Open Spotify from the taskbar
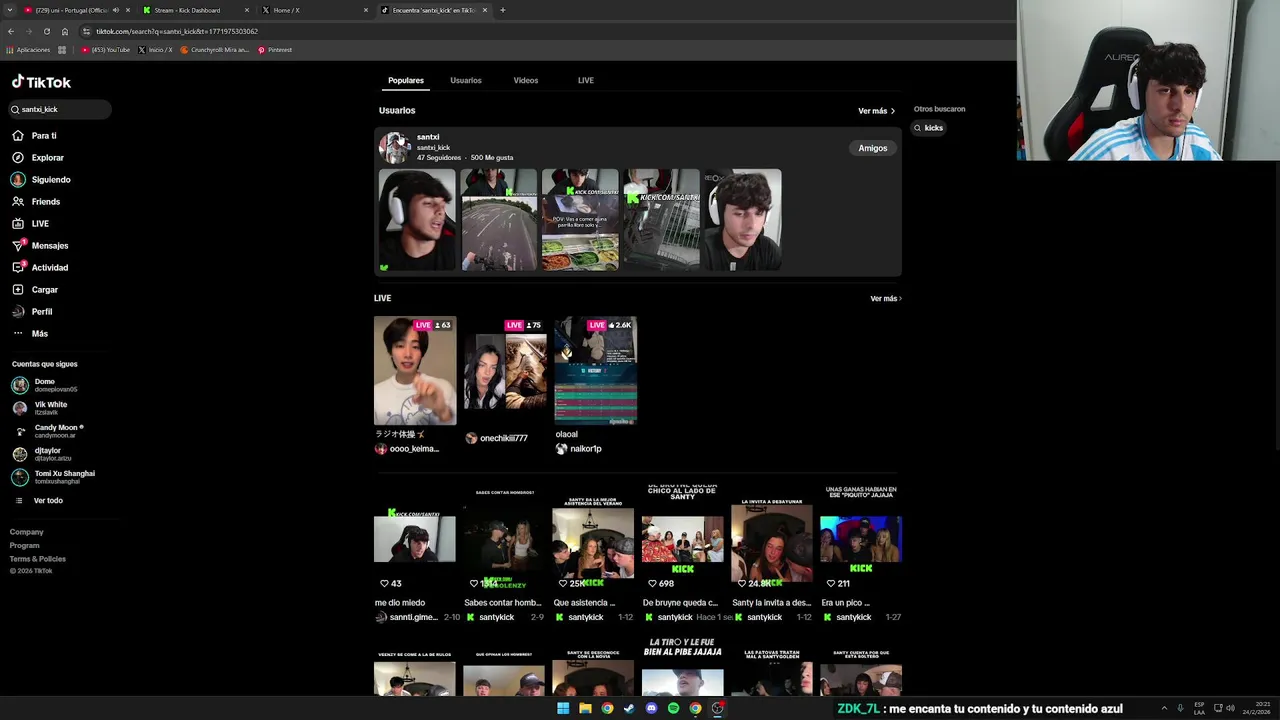This screenshot has height=720, width=1280. [673, 708]
